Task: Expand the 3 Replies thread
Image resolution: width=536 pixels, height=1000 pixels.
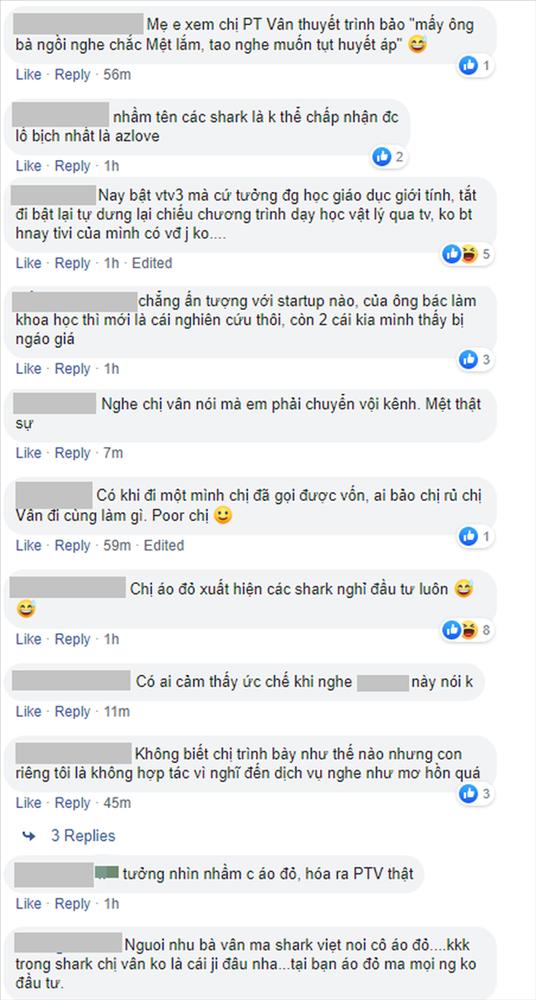Action: 83,835
